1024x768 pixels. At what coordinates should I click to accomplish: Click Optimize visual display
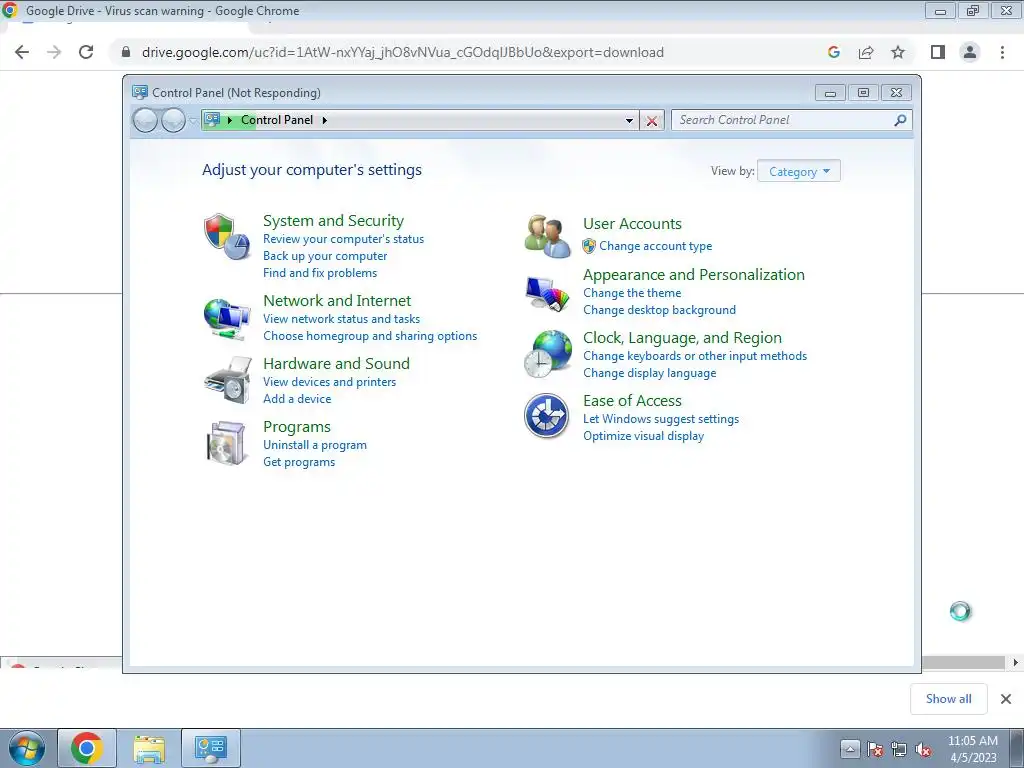(x=643, y=436)
